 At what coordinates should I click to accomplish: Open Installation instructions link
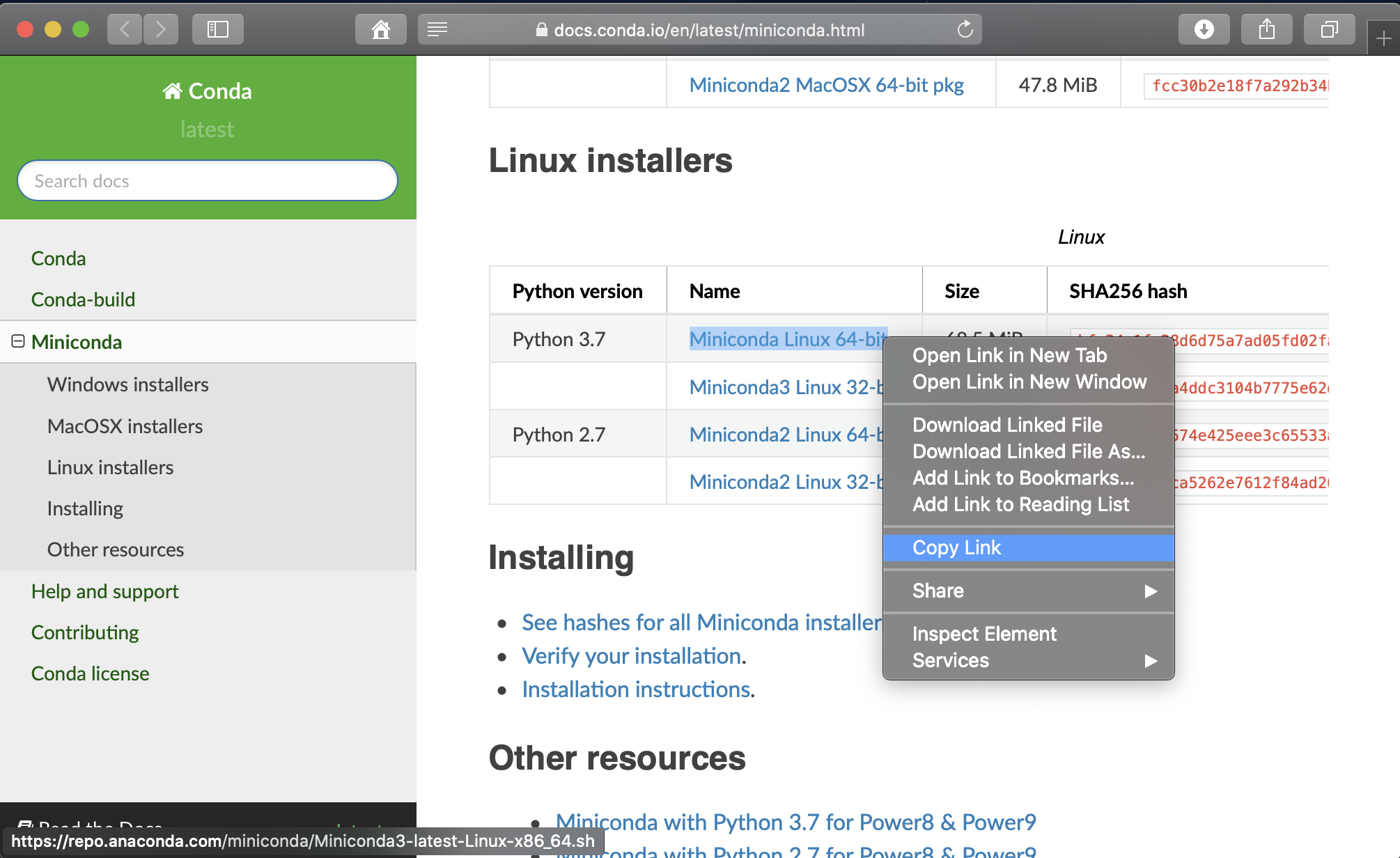pyautogui.click(x=636, y=689)
